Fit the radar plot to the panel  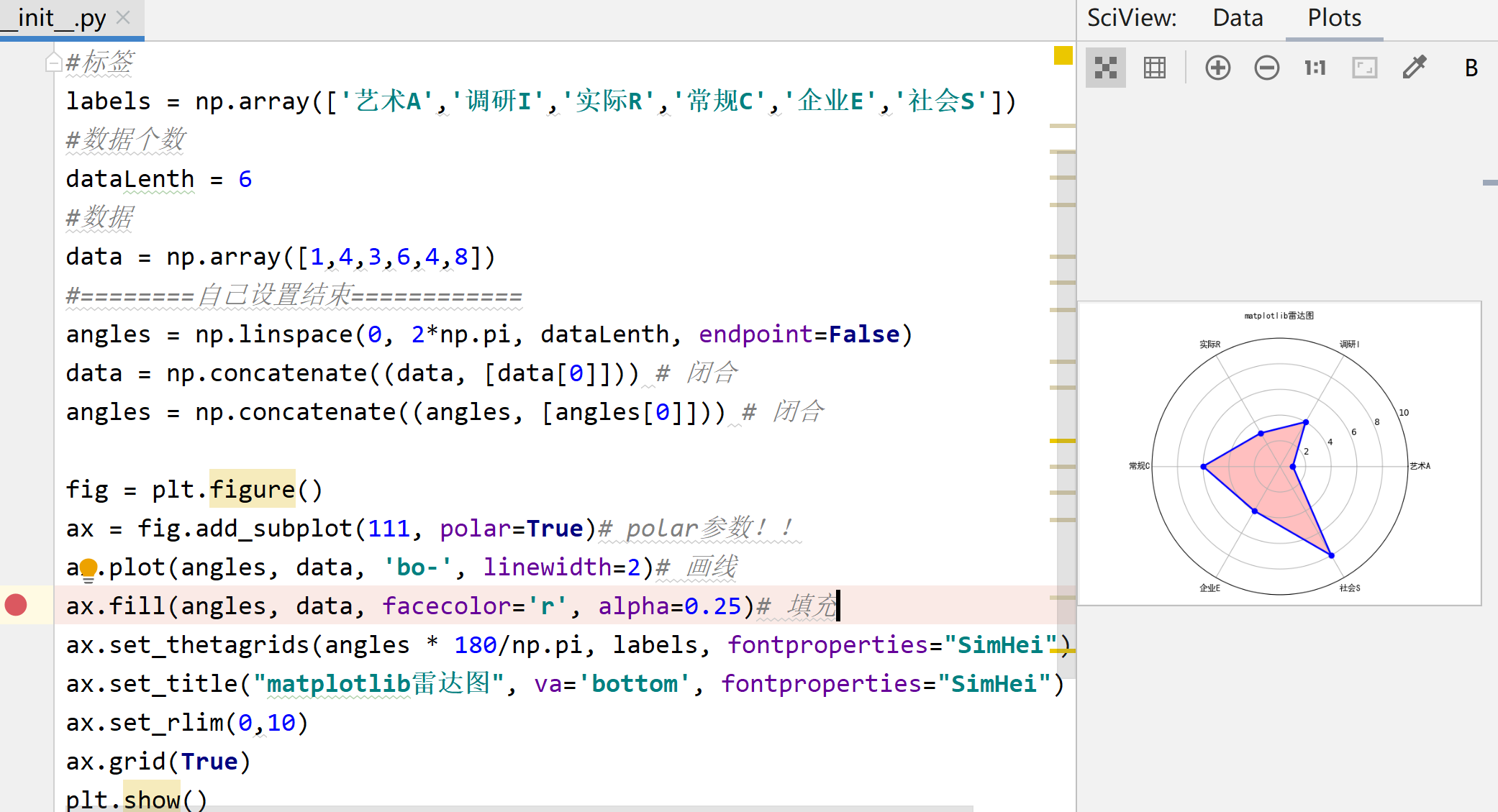pyautogui.click(x=1364, y=67)
